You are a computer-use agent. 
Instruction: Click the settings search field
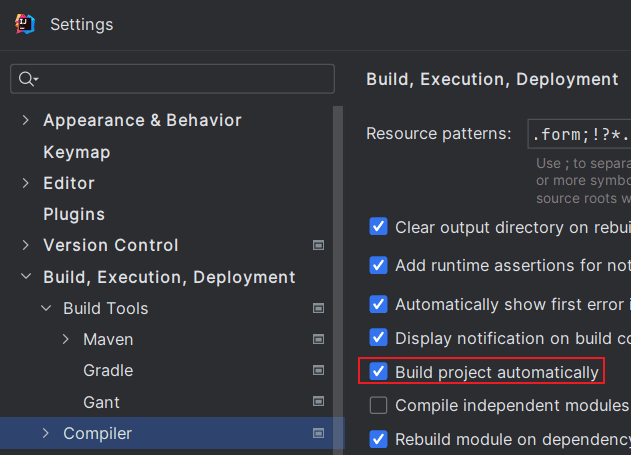[x=180, y=79]
